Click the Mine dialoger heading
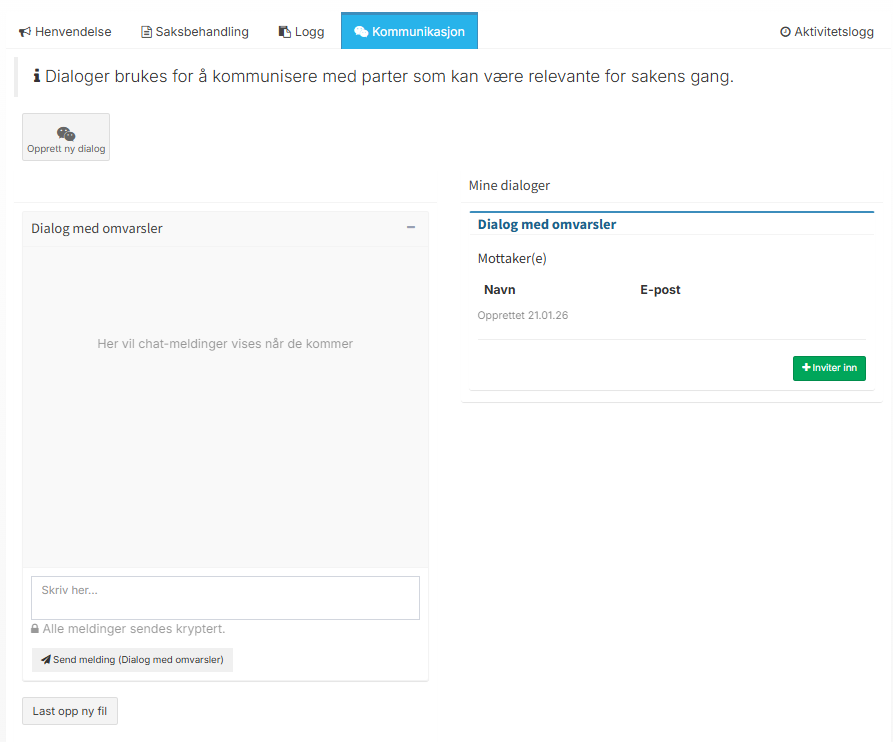The image size is (893, 742). (x=509, y=186)
